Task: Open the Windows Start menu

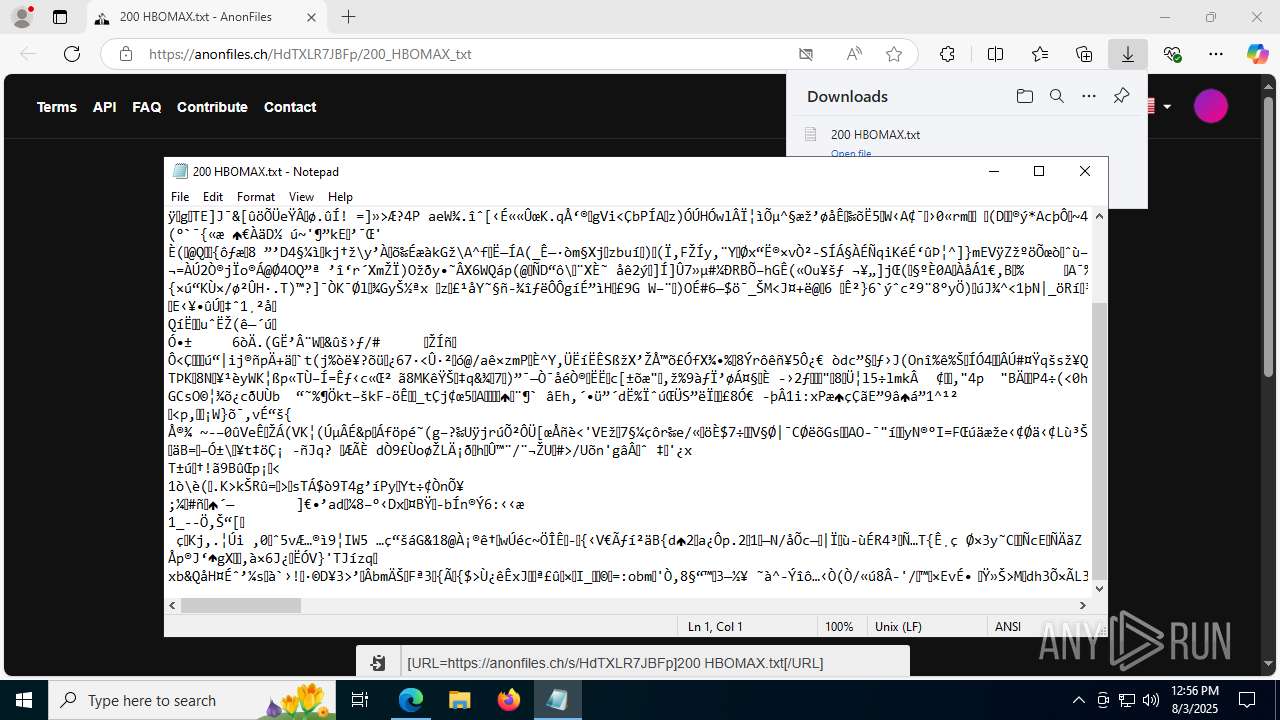Action: point(24,700)
